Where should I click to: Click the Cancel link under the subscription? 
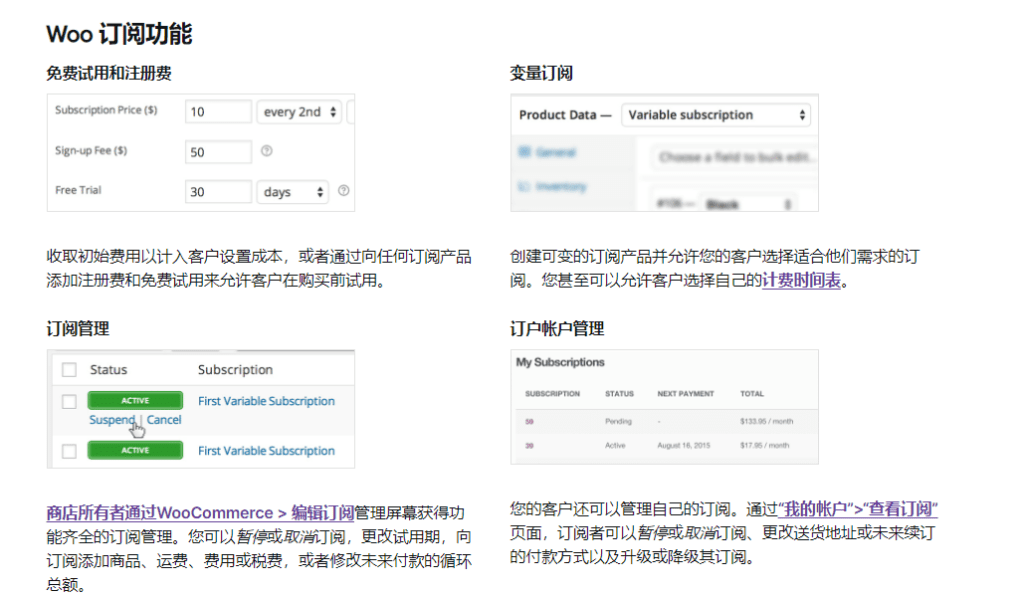(164, 420)
